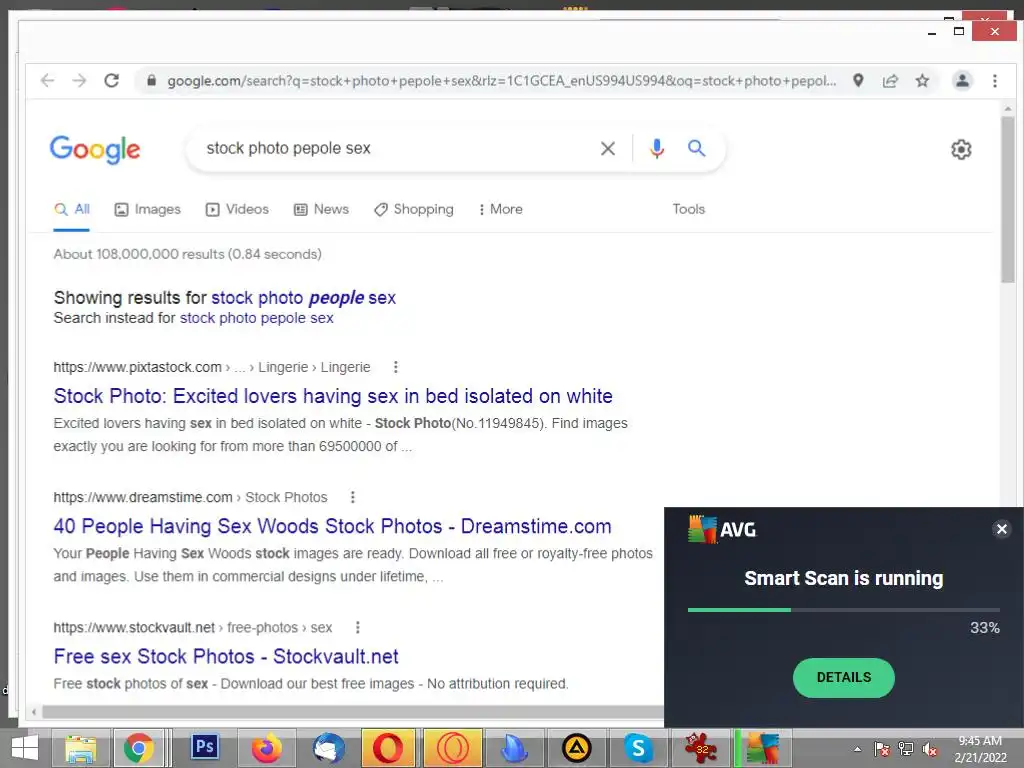Expand the More search categories menu

click(500, 209)
